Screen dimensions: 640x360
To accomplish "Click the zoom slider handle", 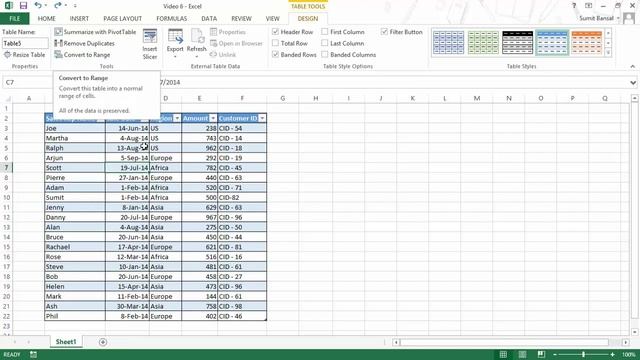I will tap(583, 354).
